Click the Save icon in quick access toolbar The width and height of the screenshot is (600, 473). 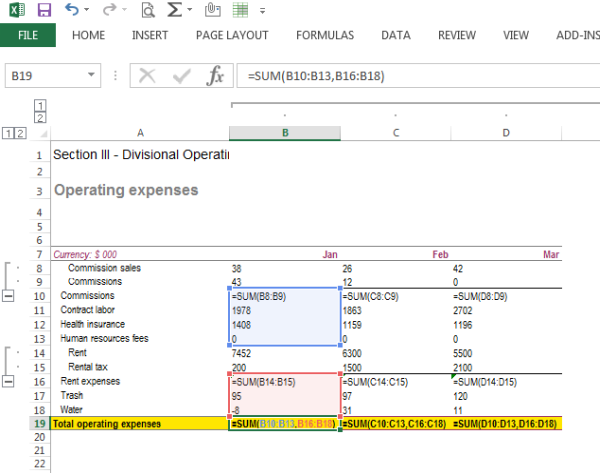(x=43, y=11)
